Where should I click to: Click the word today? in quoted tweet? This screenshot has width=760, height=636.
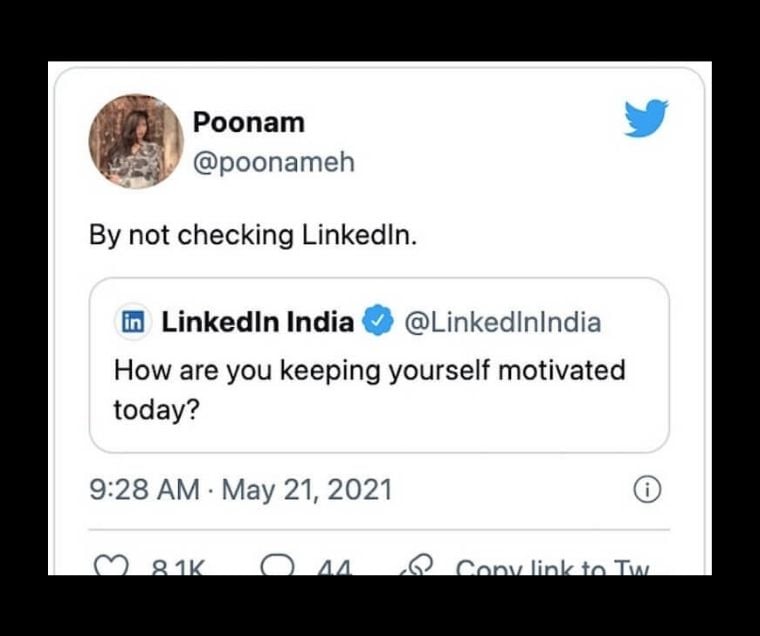click(157, 410)
